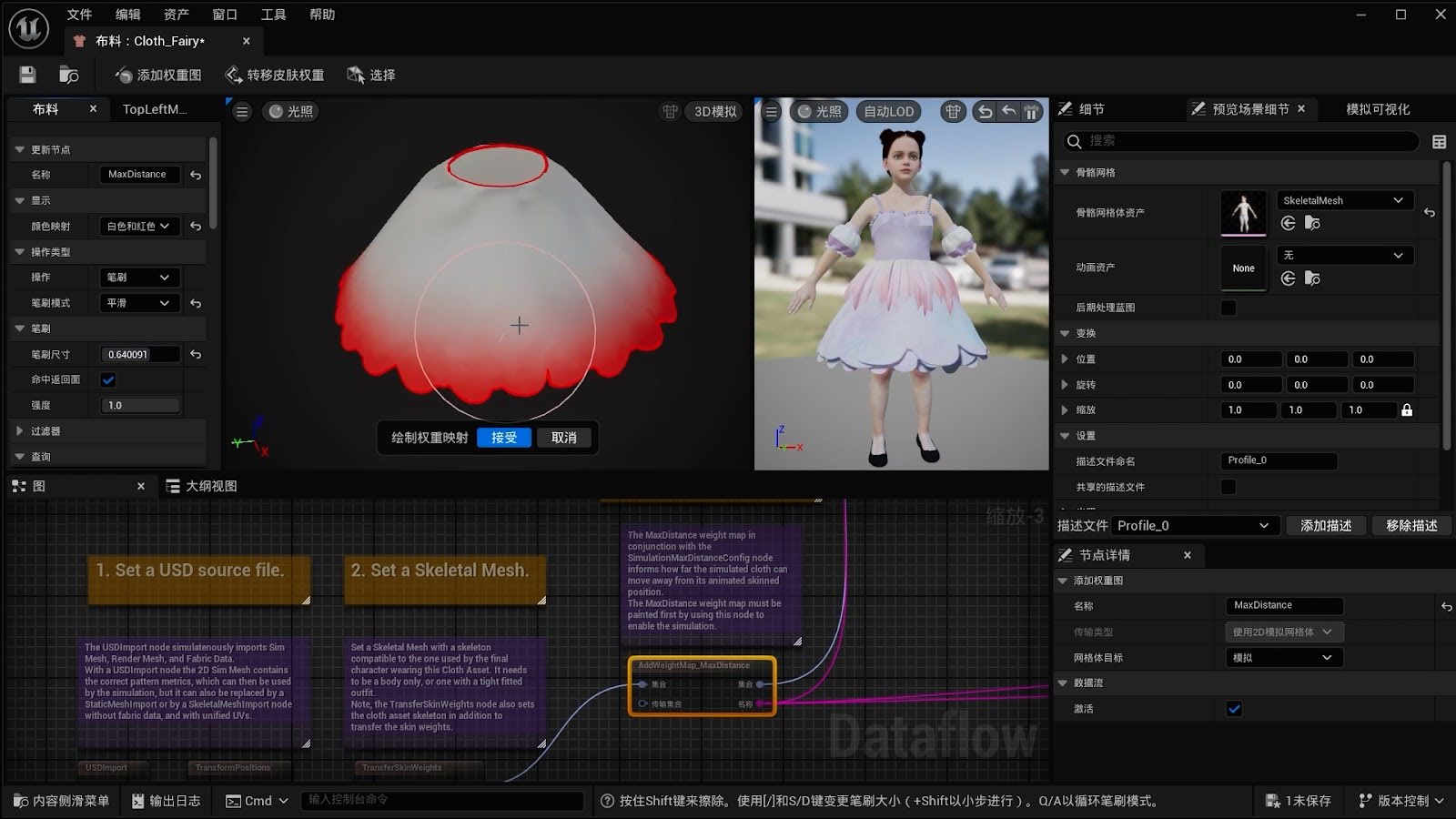
Task: Open the browse-in-content-browser icon next to SkeletalMesh
Action: (1313, 223)
